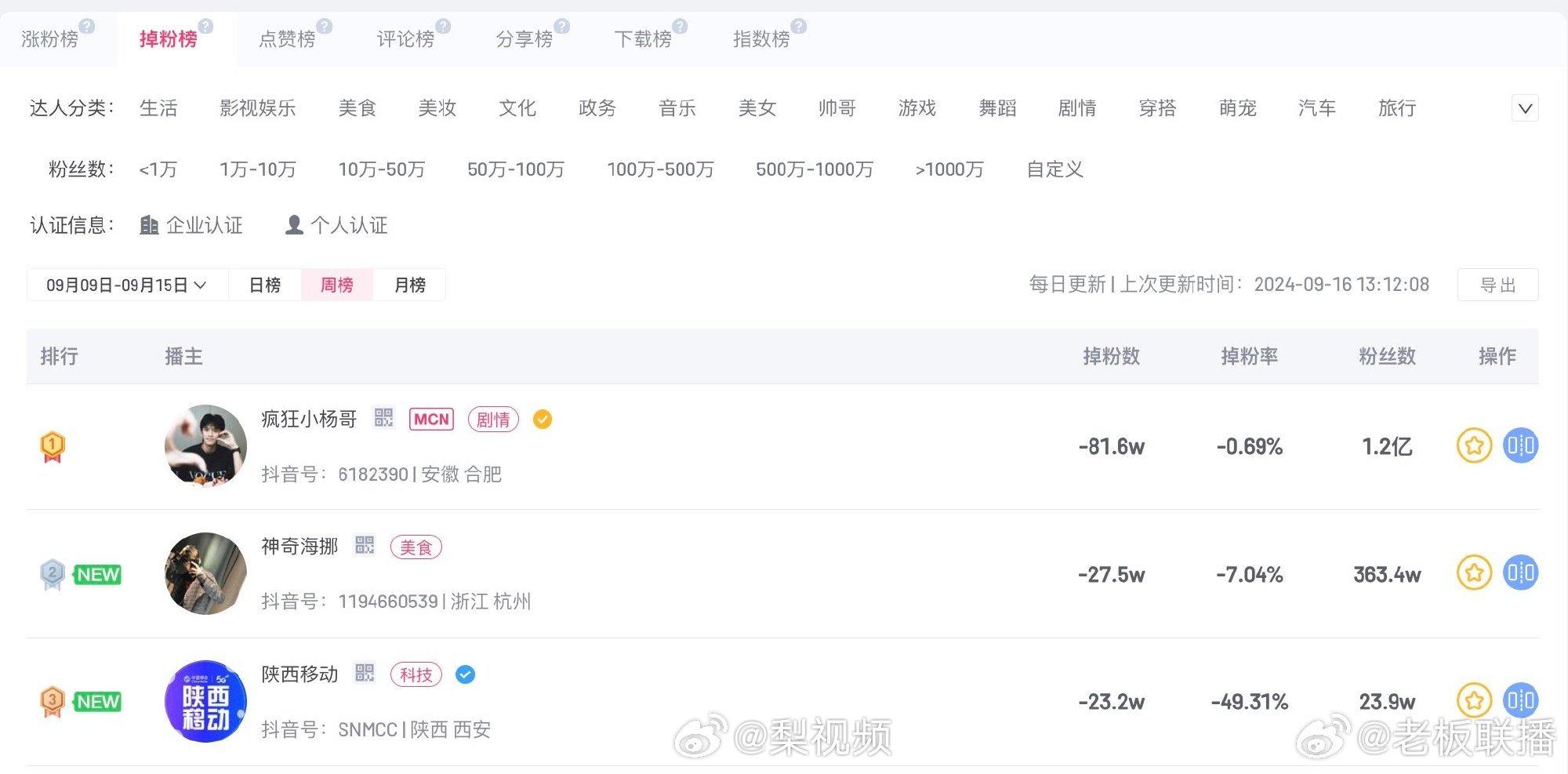Viewport: 1568px width, 774px height.
Task: Open the 09月09日-09月15日 date range dropdown
Action: (126, 285)
